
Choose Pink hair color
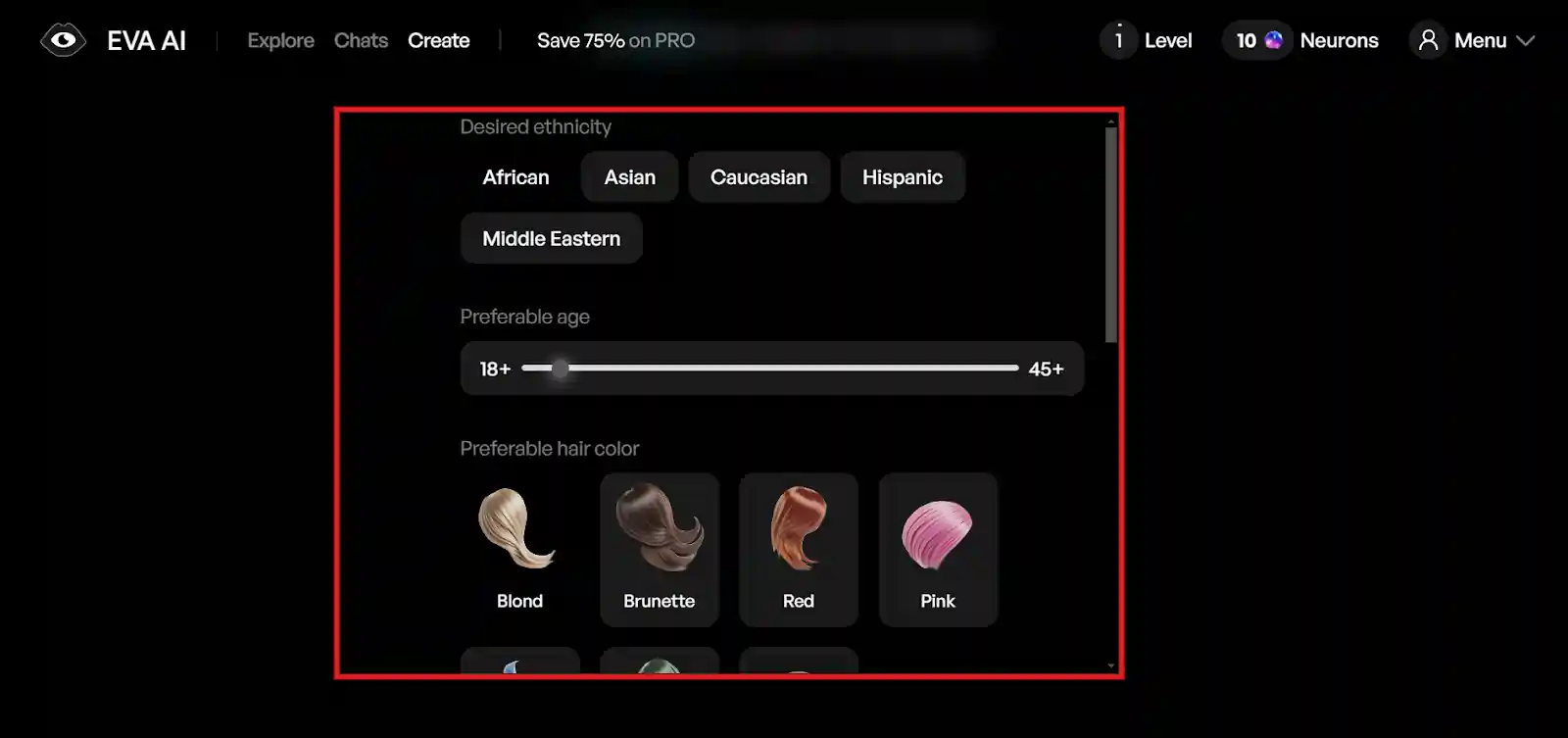pos(938,550)
